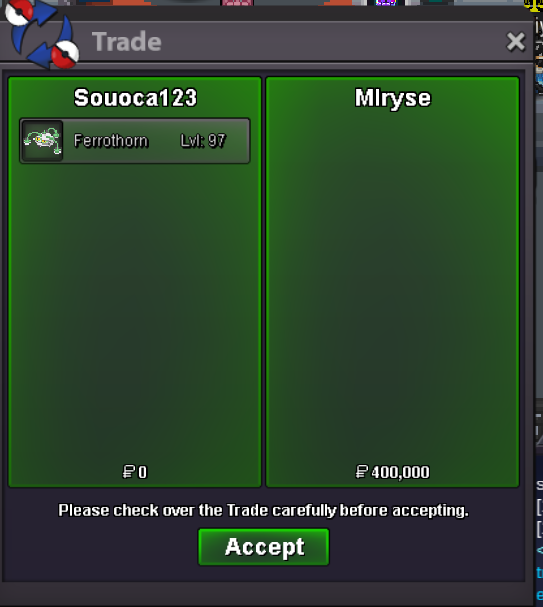
Task: Click the pink icon in the top strip
Action: 237,3
